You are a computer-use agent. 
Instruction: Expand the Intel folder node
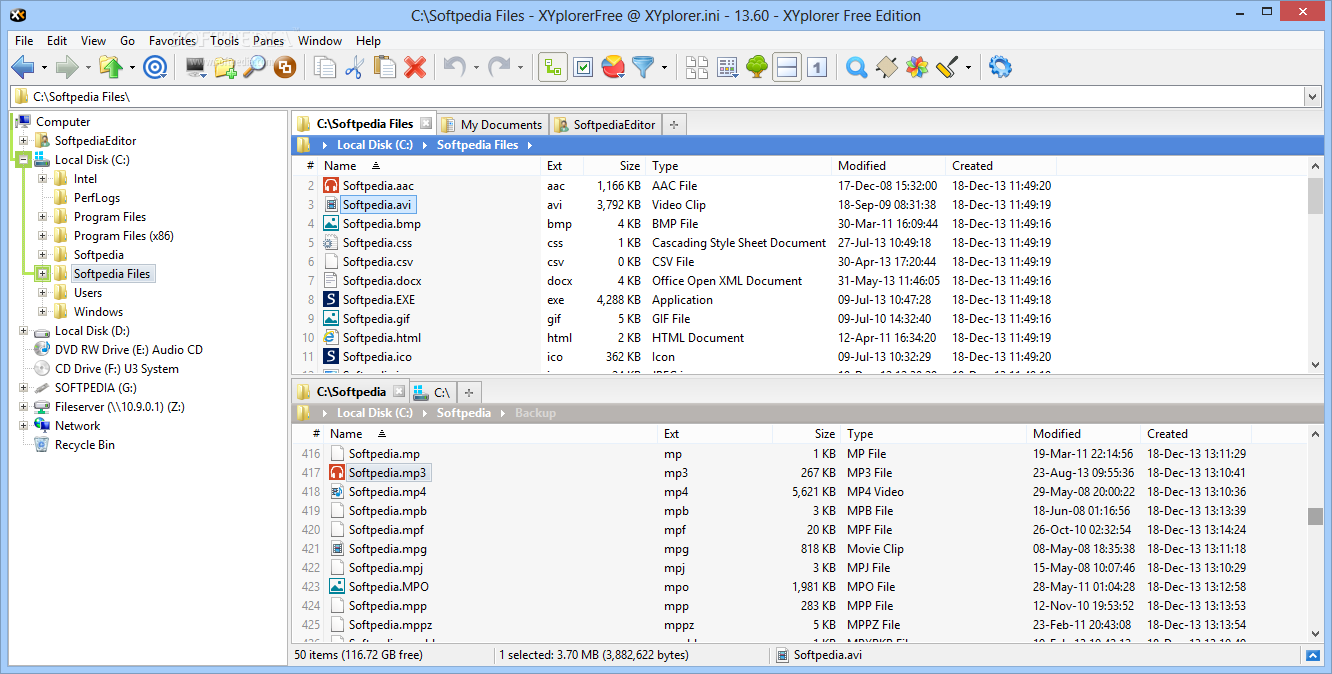(42, 179)
